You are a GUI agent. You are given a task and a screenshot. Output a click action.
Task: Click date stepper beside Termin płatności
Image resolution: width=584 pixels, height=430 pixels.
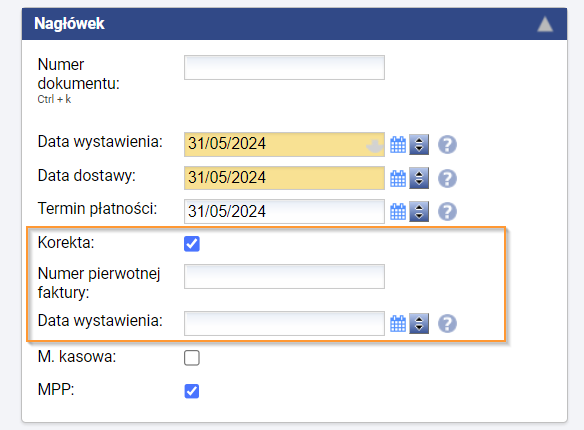(419, 211)
